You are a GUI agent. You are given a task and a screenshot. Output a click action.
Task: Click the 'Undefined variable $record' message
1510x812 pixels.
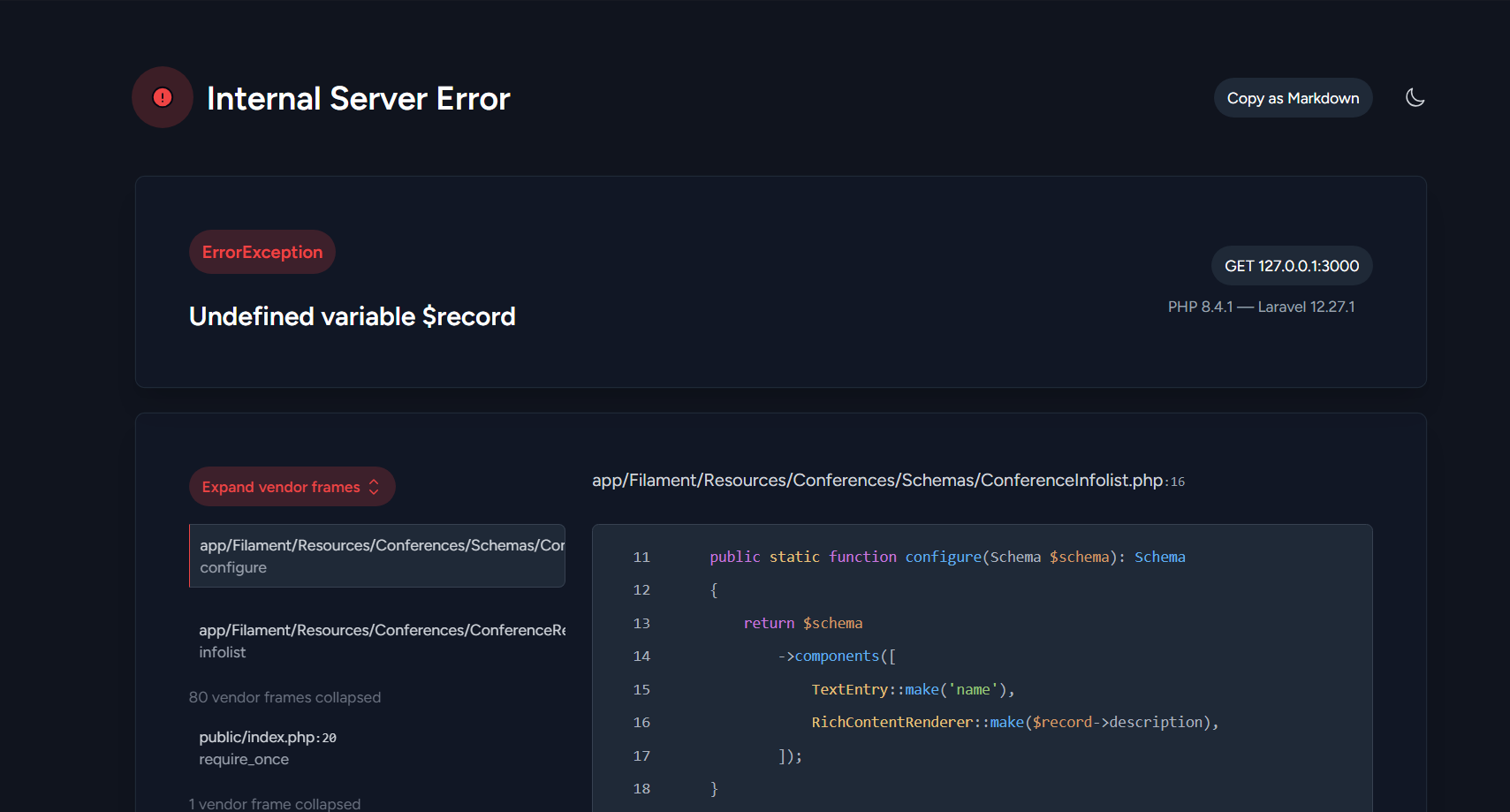[x=353, y=316]
